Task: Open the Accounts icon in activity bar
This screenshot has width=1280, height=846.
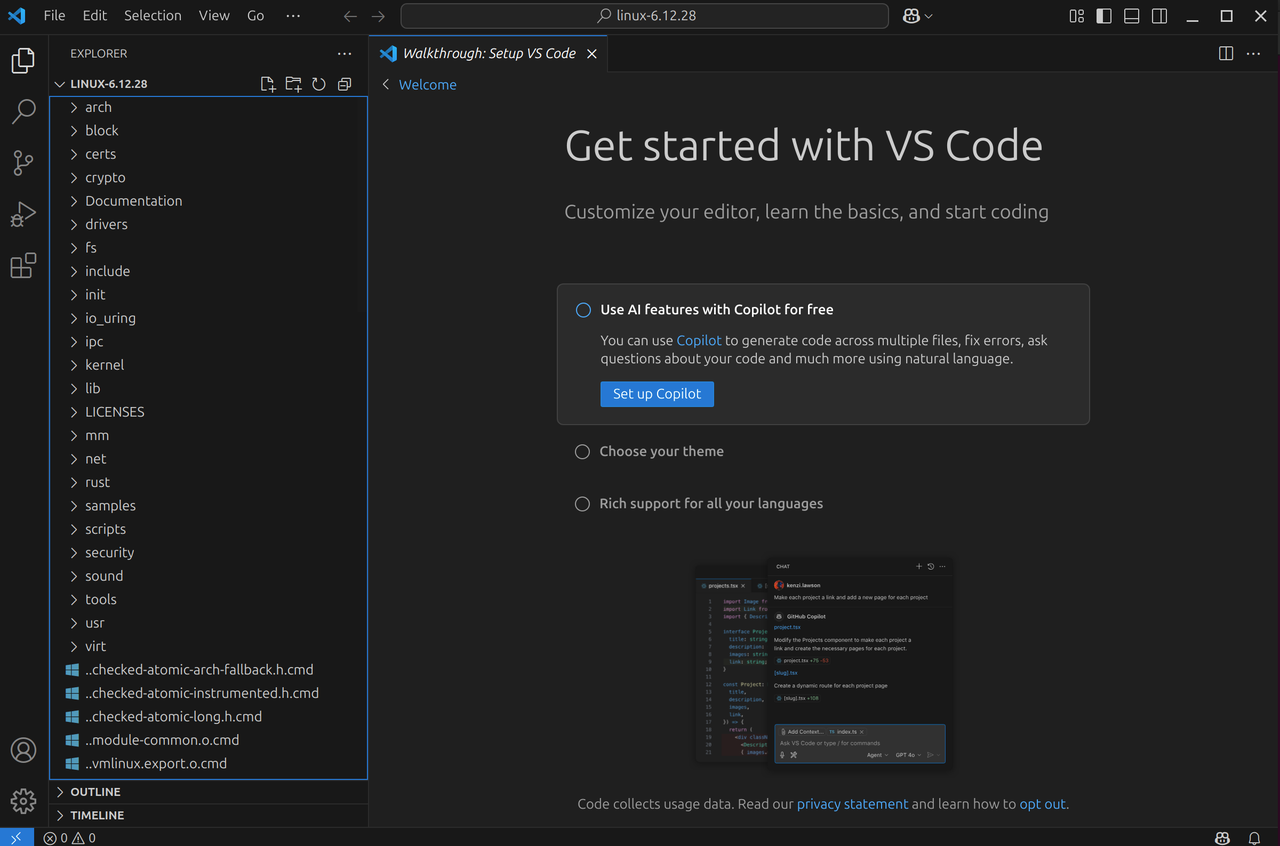Action: 23,750
